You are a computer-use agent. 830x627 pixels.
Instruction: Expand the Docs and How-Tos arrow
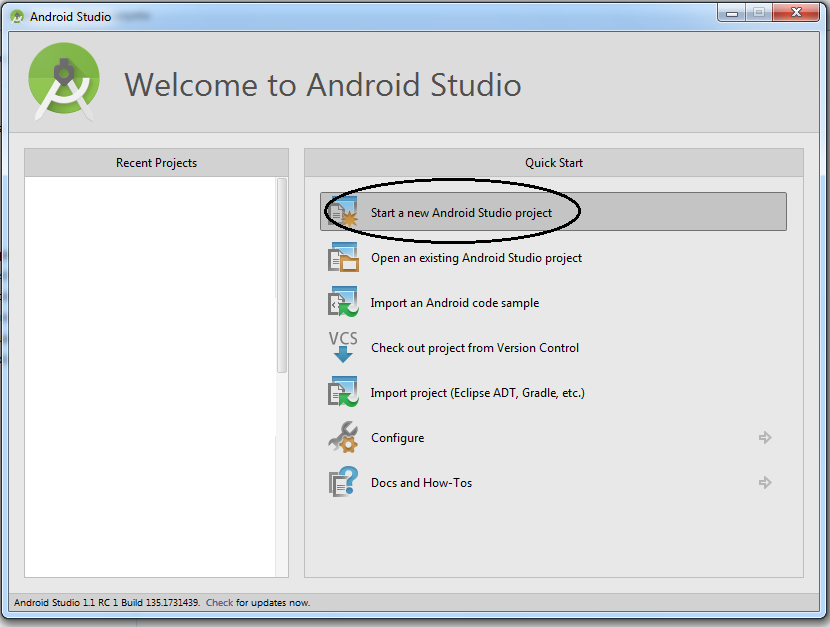coord(765,483)
